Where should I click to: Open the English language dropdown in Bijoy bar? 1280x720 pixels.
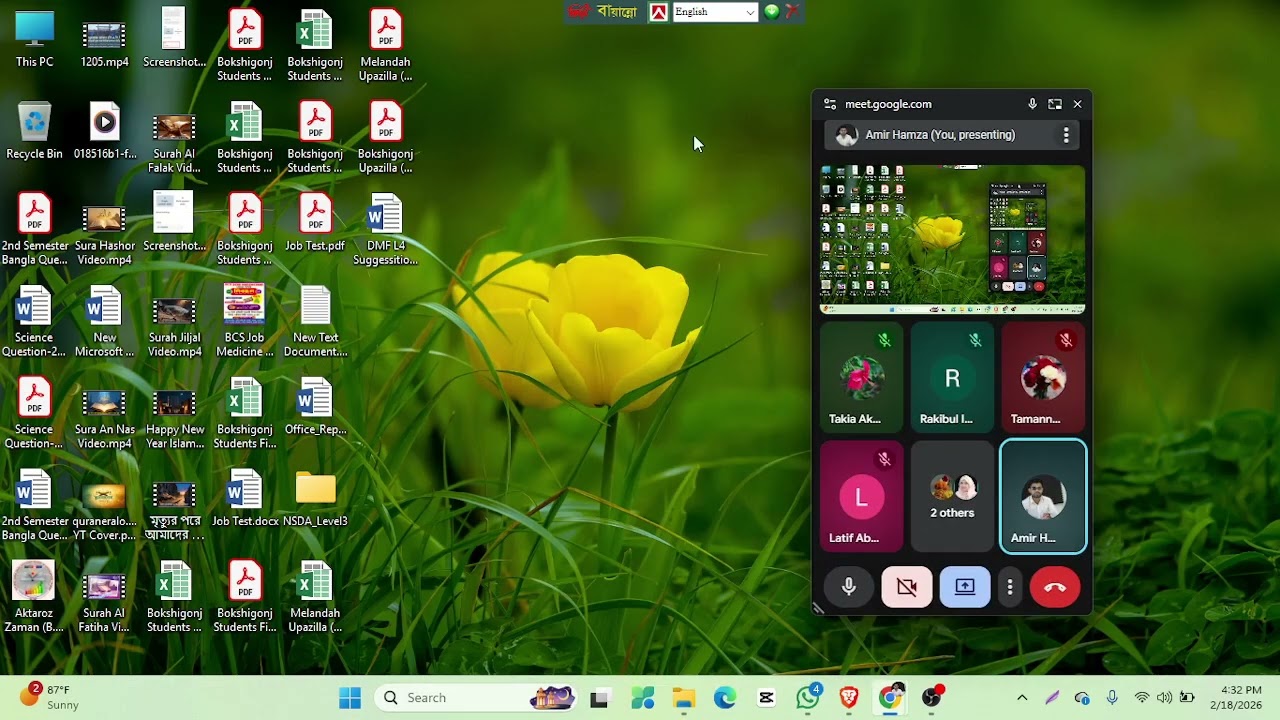(x=714, y=12)
